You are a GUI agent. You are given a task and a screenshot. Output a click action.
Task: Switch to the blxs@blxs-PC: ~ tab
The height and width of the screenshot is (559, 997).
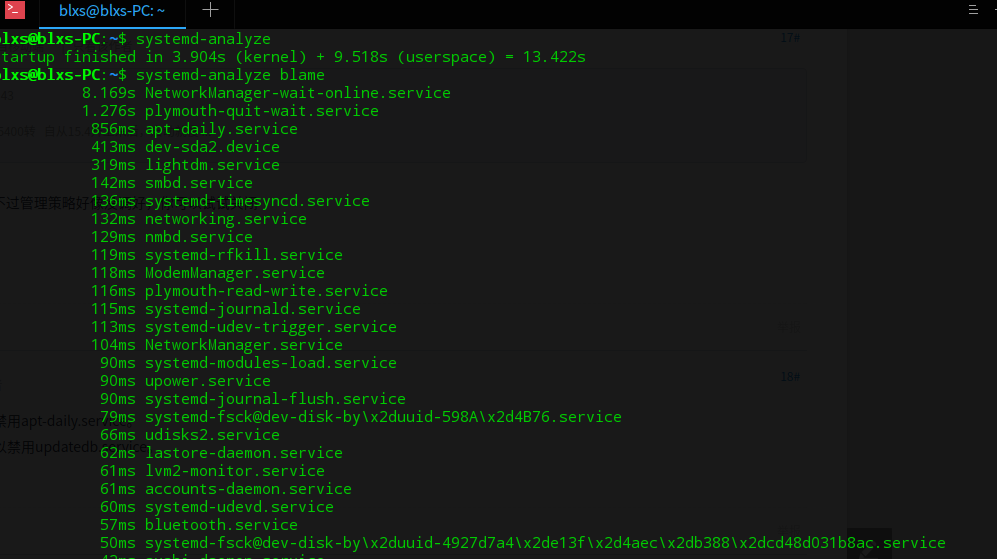click(111, 10)
